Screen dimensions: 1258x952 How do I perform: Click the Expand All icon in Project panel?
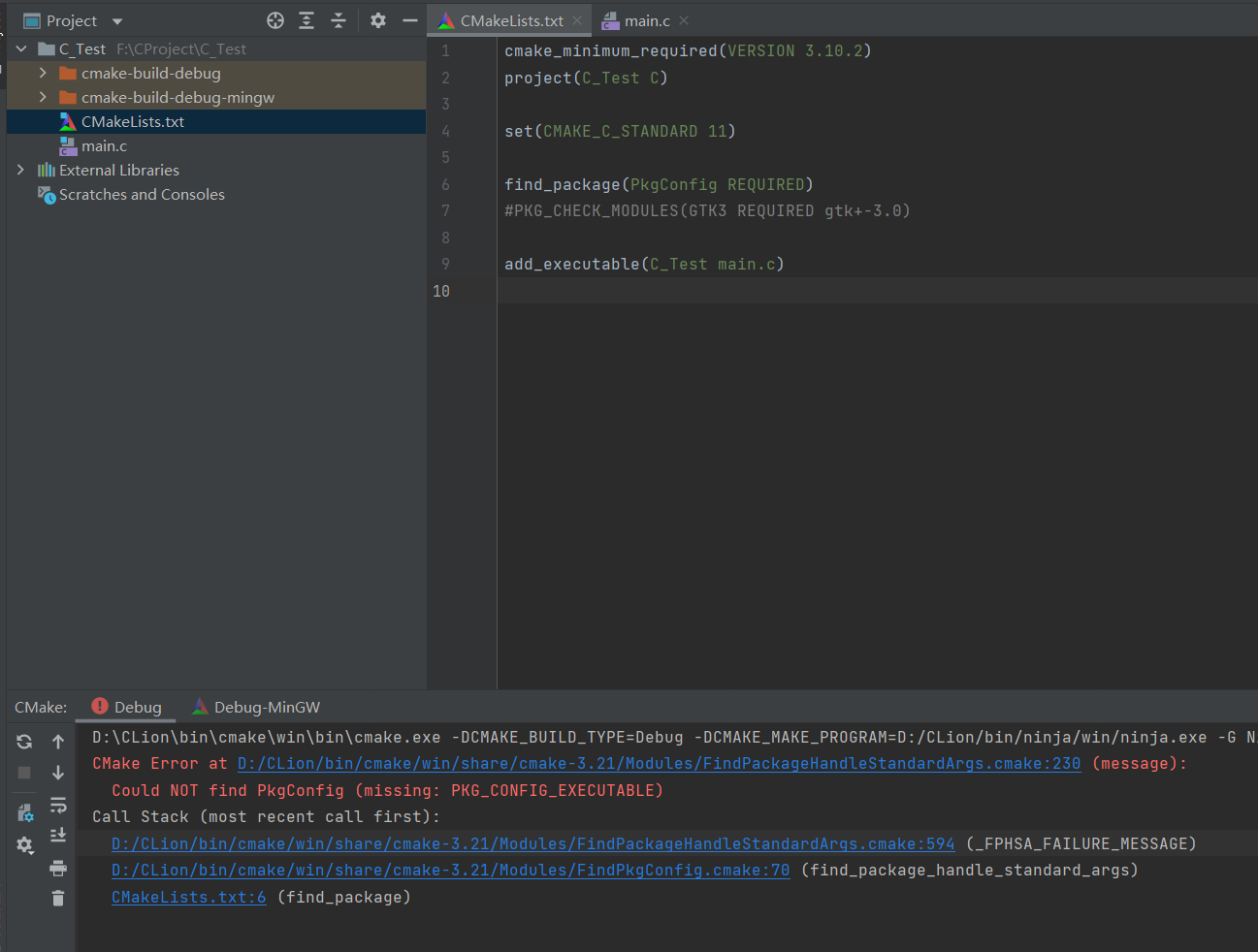point(306,20)
